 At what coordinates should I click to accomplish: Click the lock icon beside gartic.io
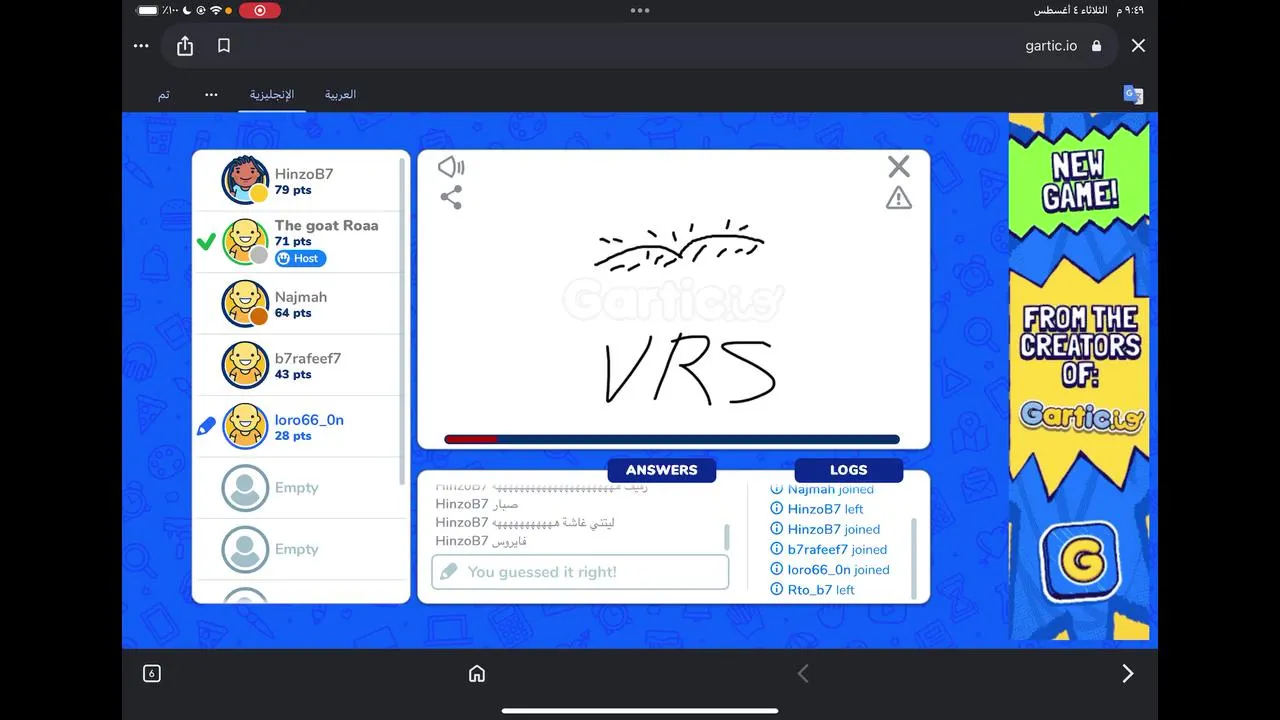[1097, 46]
